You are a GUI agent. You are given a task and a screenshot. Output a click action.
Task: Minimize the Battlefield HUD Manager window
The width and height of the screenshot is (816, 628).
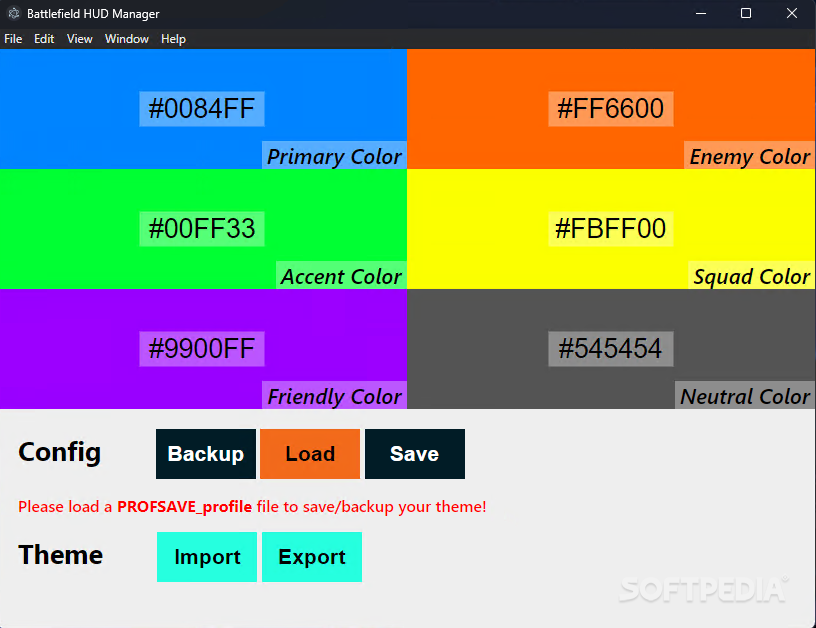click(701, 14)
